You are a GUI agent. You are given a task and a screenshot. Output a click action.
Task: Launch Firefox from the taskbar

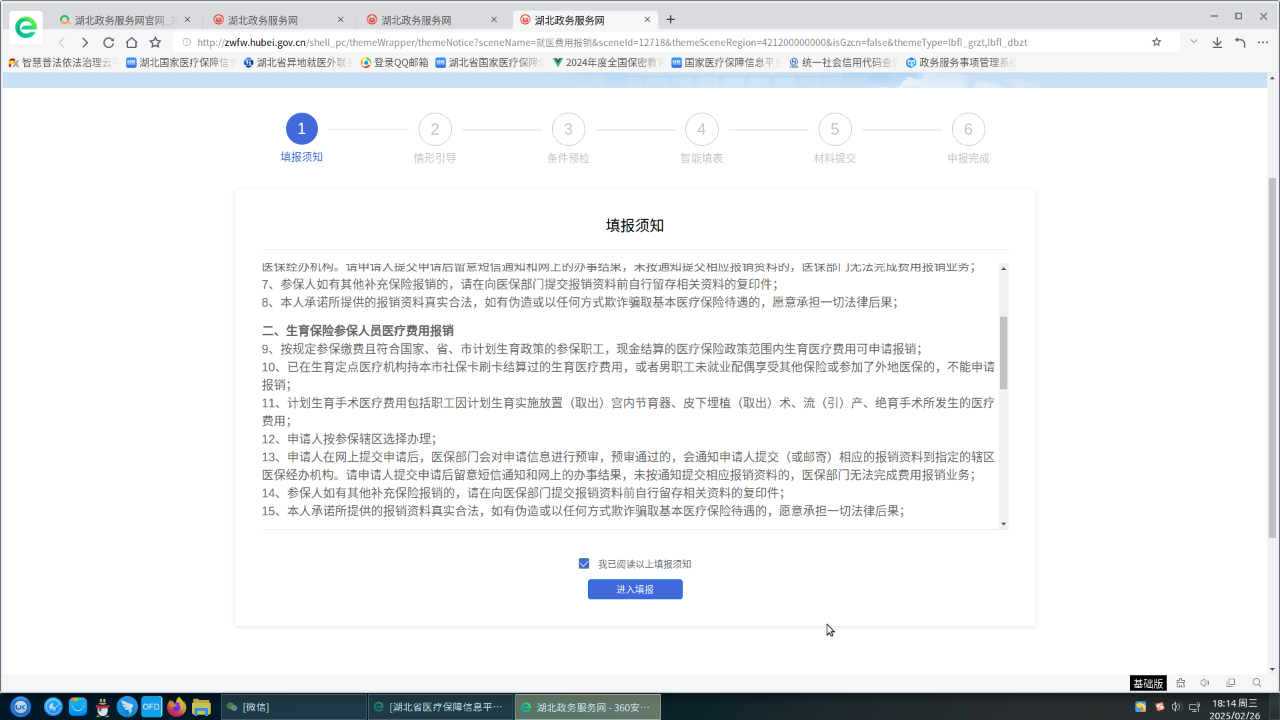point(177,707)
